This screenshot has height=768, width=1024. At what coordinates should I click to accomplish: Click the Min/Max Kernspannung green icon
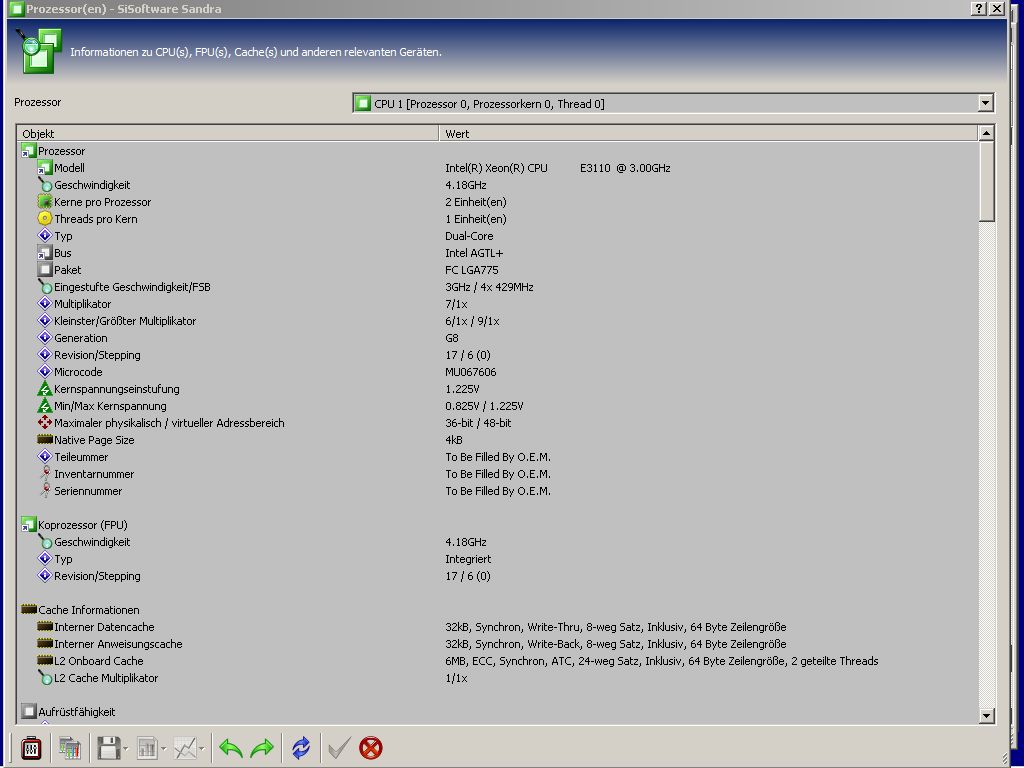click(44, 406)
